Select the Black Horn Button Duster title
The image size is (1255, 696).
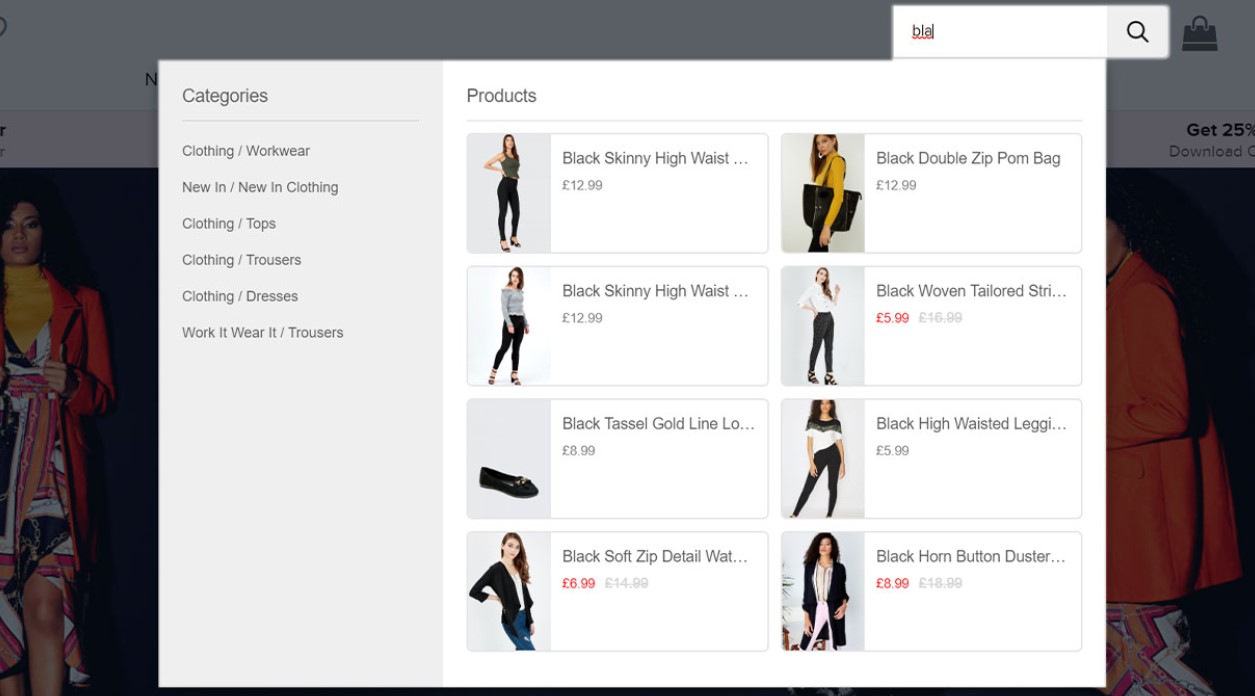tap(971, 557)
